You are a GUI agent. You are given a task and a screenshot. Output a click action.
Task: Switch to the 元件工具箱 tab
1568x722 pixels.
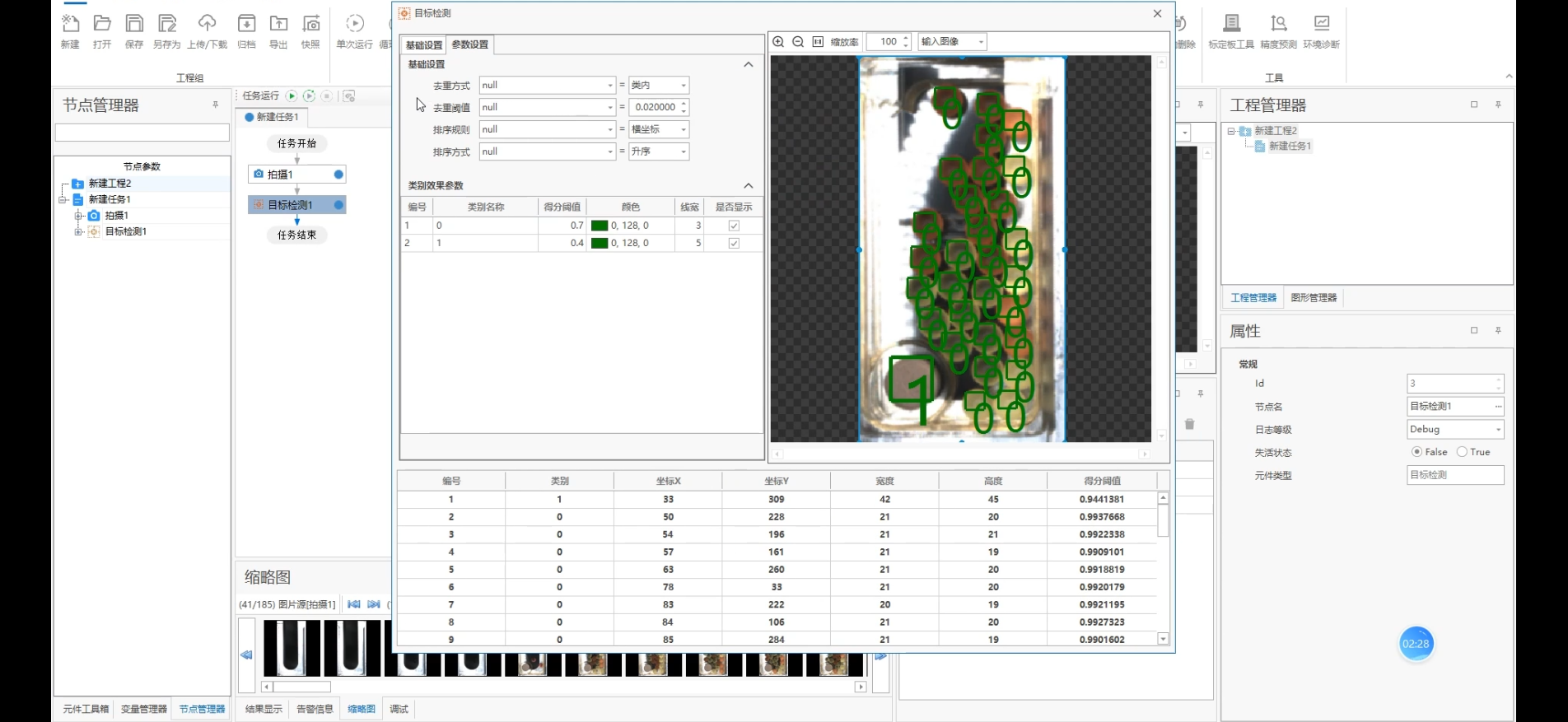pyautogui.click(x=86, y=709)
